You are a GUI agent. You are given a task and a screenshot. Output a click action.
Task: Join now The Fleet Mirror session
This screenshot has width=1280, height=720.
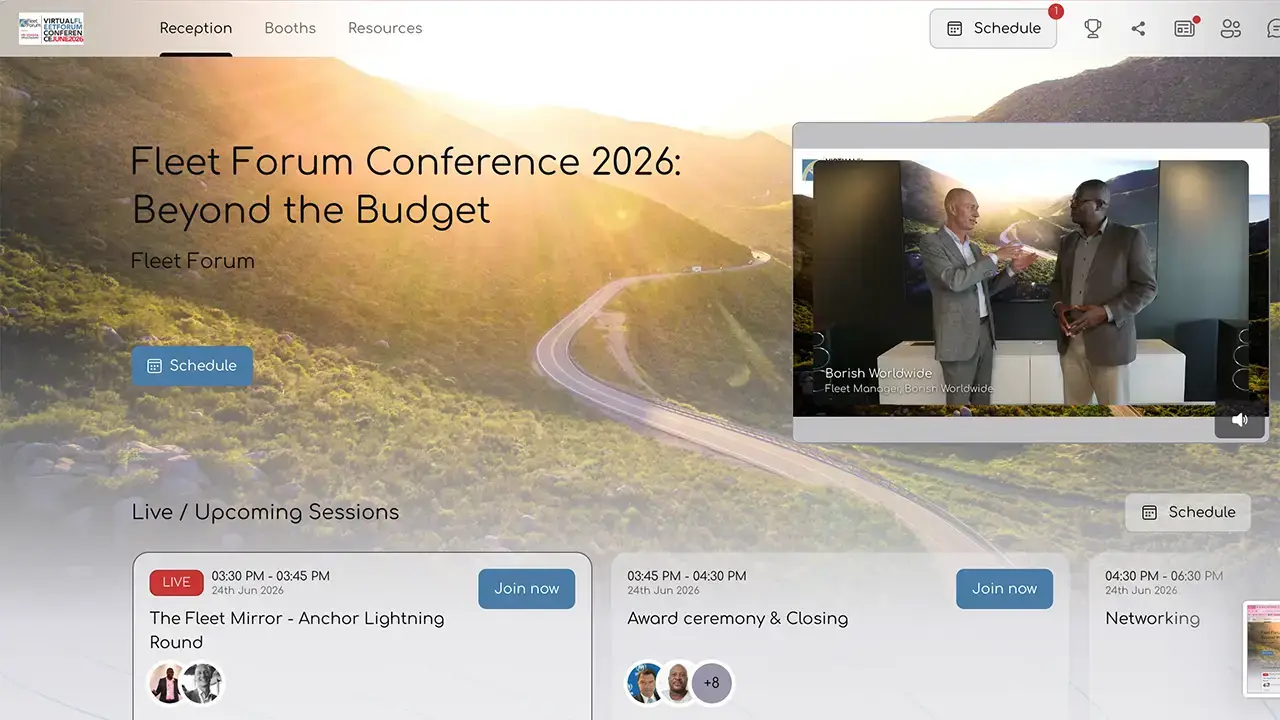[527, 588]
